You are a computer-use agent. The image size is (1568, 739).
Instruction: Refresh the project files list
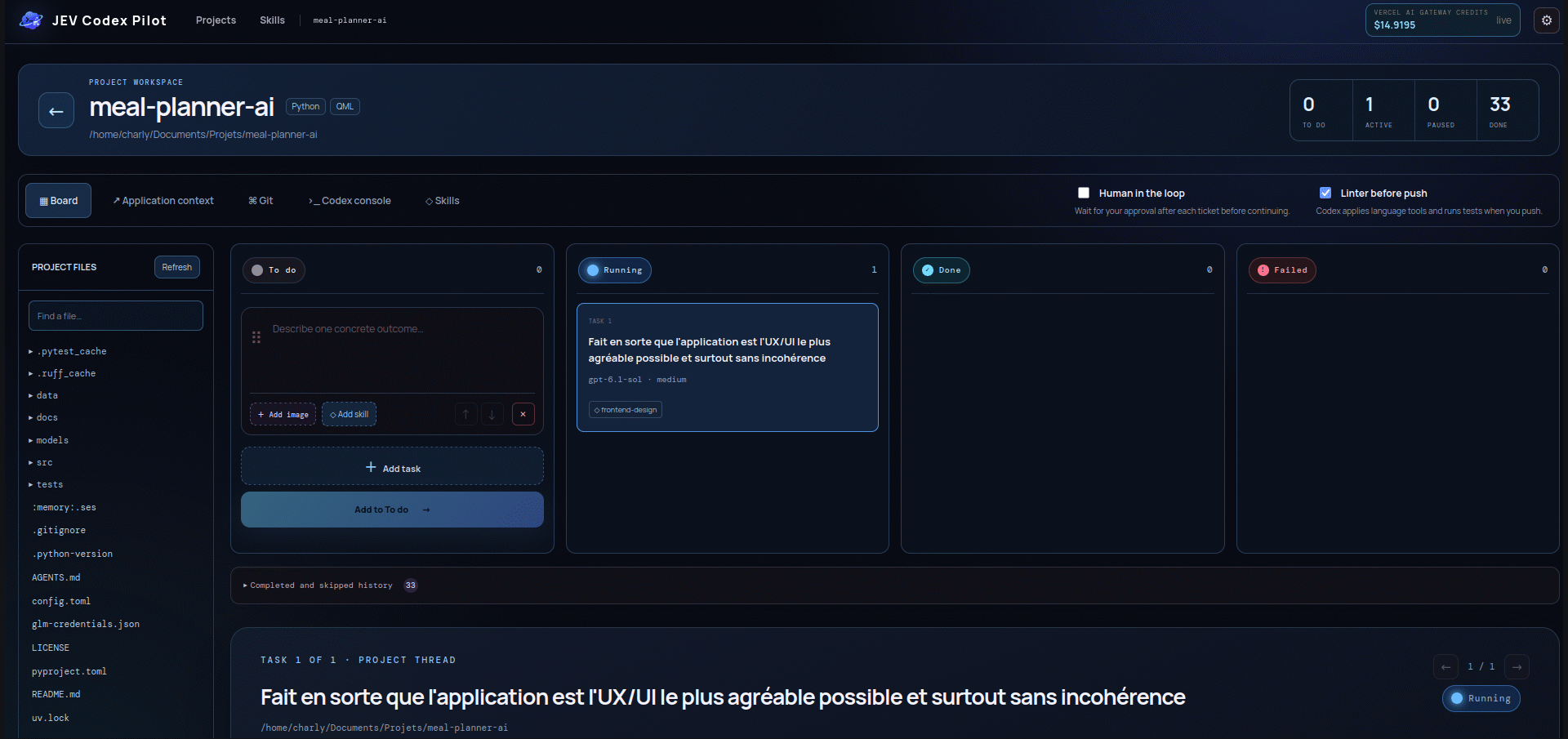click(x=177, y=267)
